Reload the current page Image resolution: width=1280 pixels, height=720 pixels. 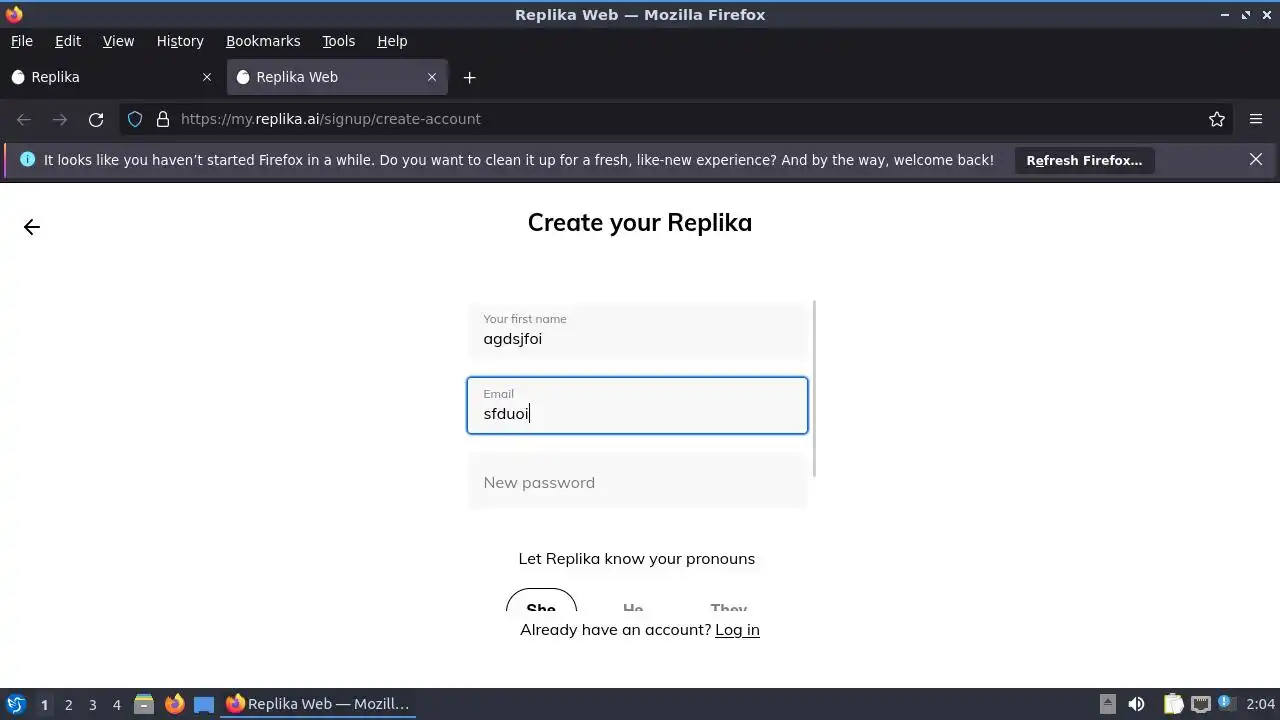[x=96, y=119]
